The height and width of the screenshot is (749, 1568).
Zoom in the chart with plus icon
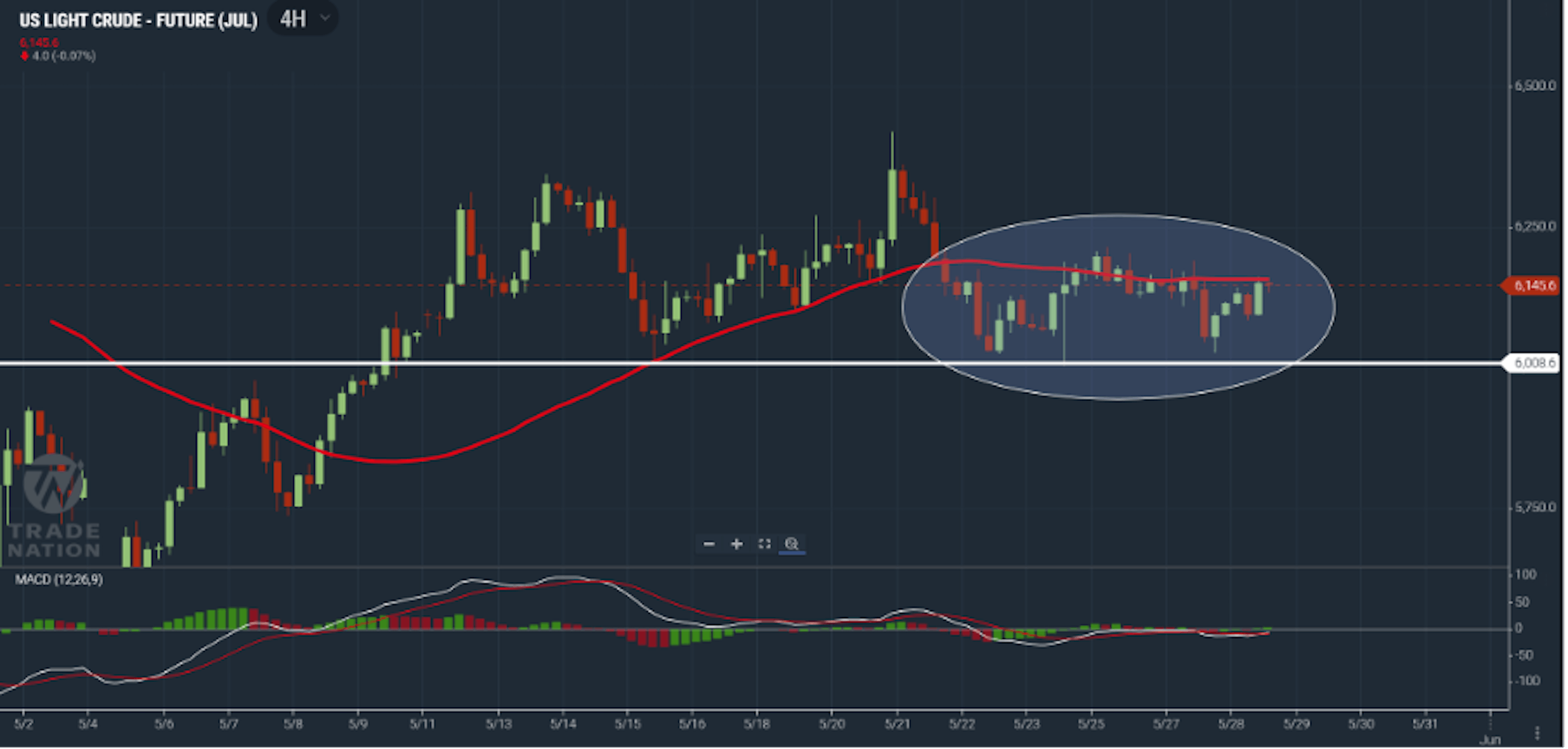tap(737, 544)
